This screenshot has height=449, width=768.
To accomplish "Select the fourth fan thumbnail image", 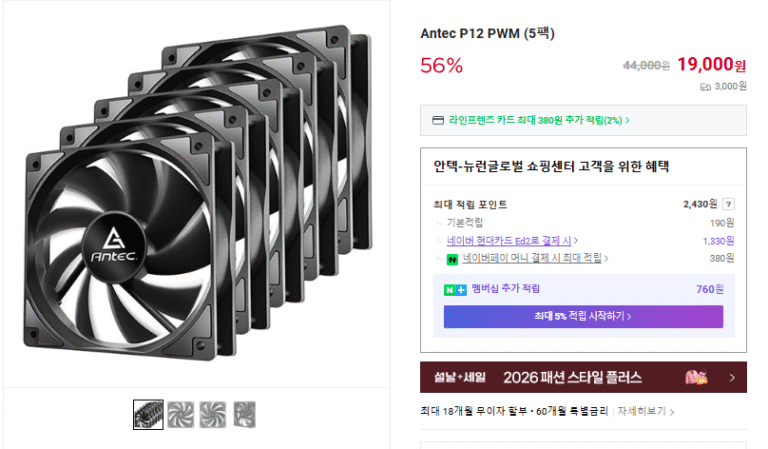I will coord(245,414).
